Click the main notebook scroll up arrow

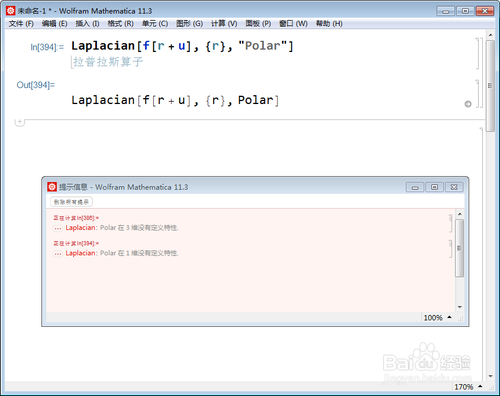[x=490, y=35]
